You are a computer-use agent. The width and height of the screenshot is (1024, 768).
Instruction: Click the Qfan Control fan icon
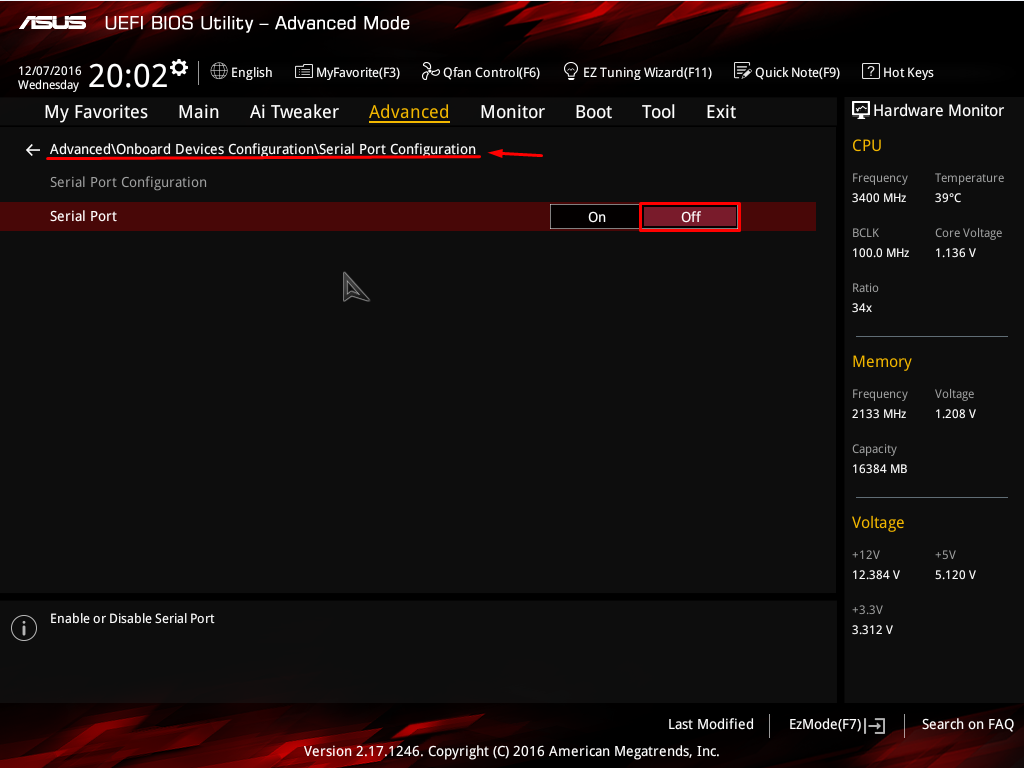430,71
